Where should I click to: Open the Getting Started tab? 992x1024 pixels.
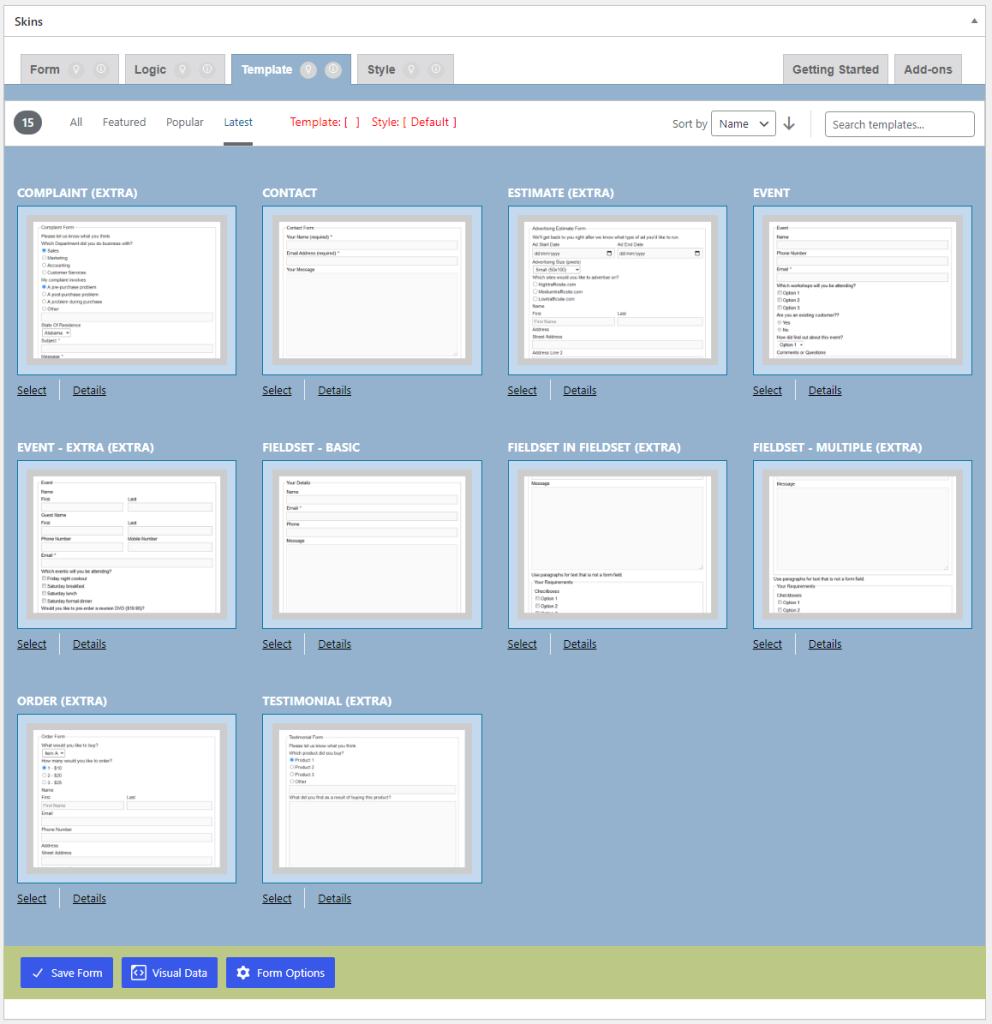835,69
